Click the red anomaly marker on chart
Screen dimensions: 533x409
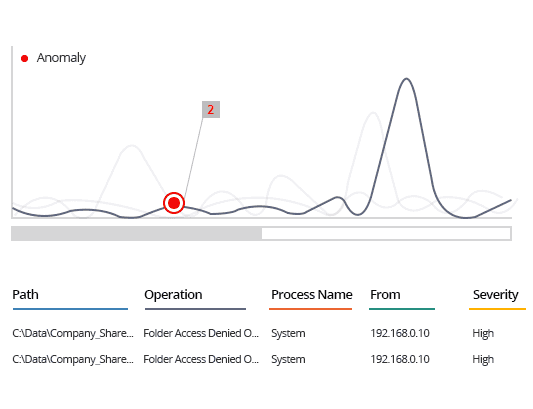pyautogui.click(x=174, y=203)
